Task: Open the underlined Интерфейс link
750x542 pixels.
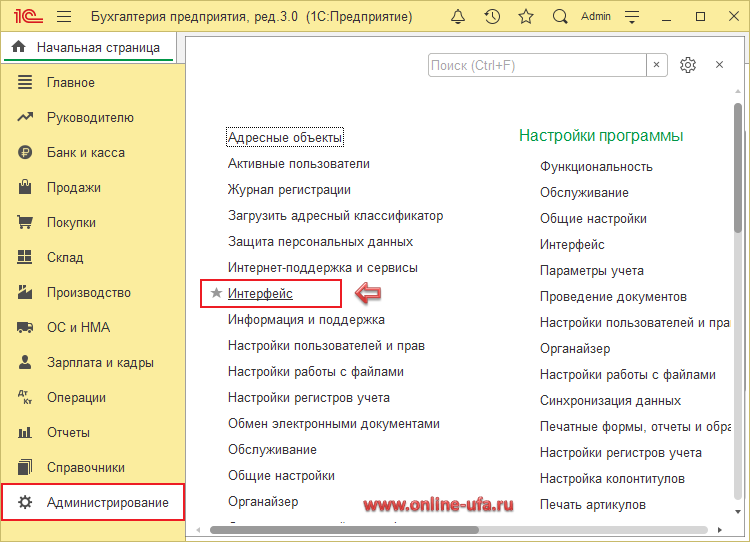Action: pos(260,293)
